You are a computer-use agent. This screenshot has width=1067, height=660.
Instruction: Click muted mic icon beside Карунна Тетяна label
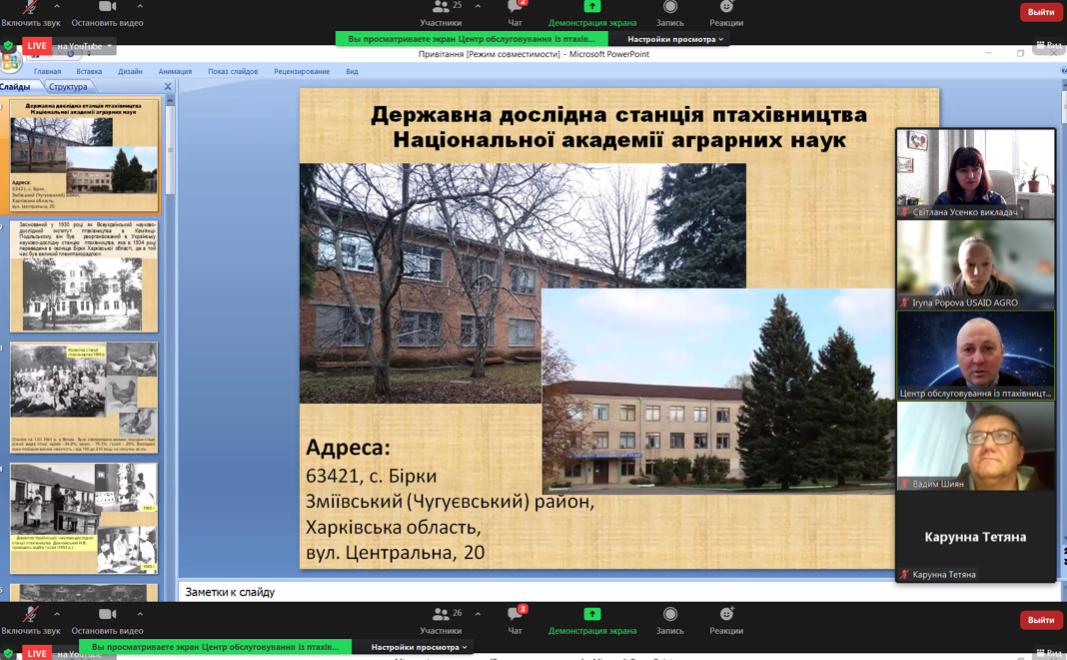pos(904,574)
